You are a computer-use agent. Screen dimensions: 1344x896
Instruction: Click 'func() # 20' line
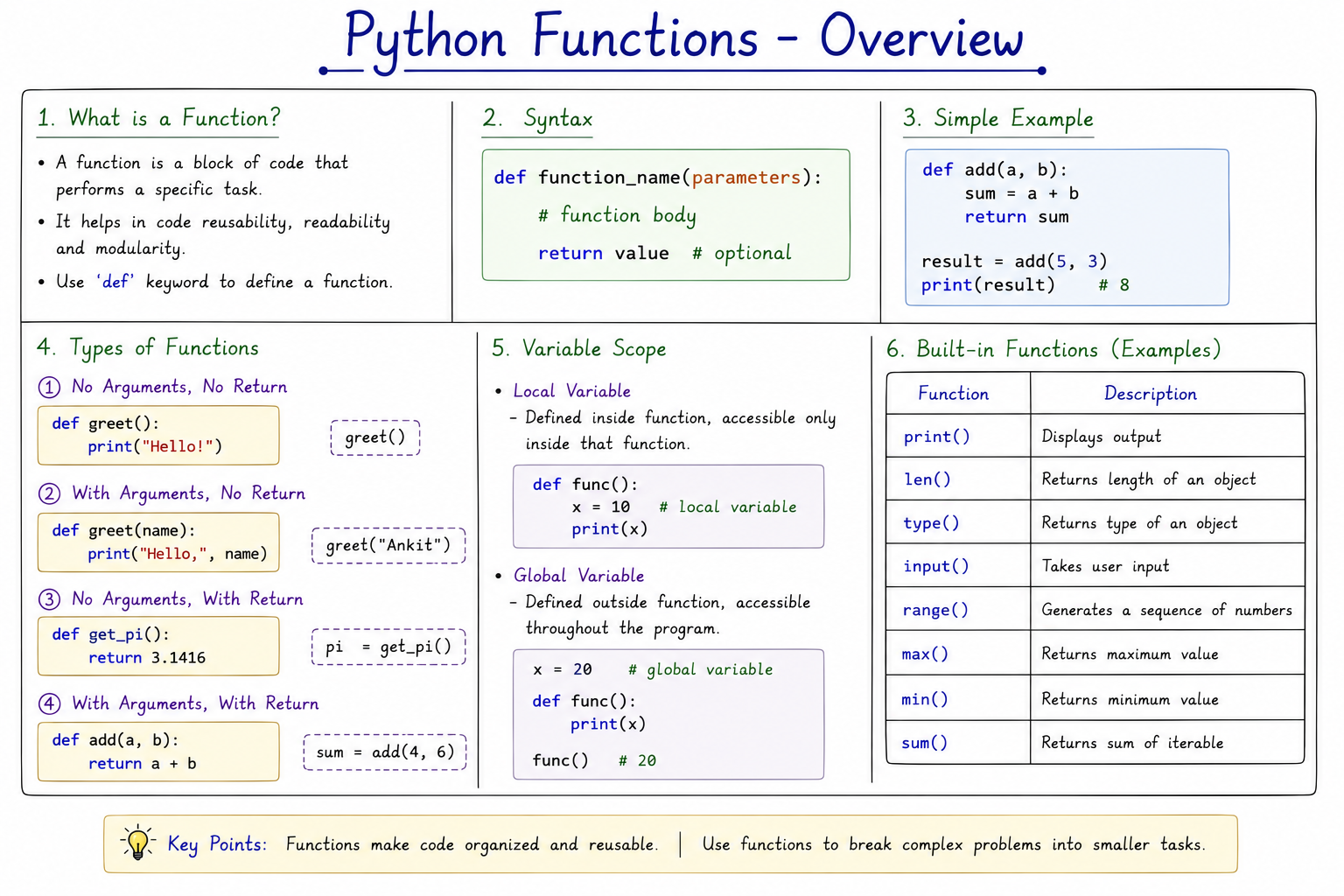594,760
